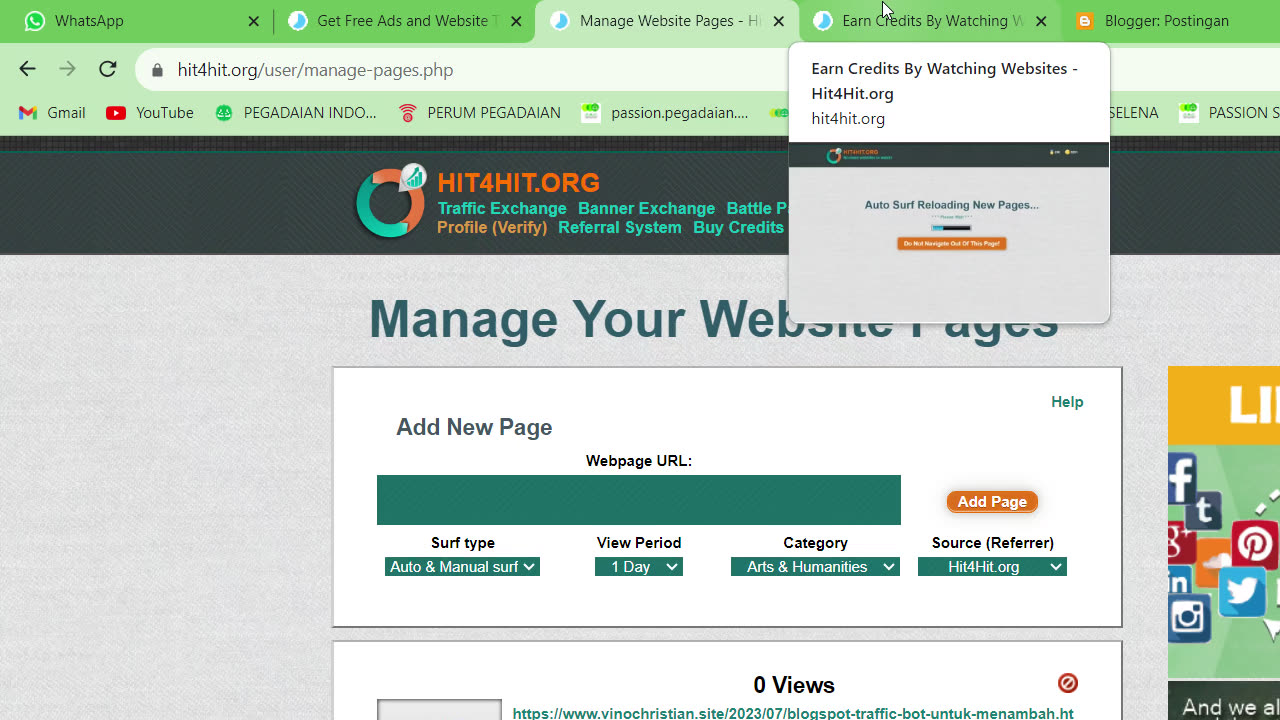This screenshot has width=1280, height=720.
Task: Close the Manage Website Pages tab
Action: 779,21
